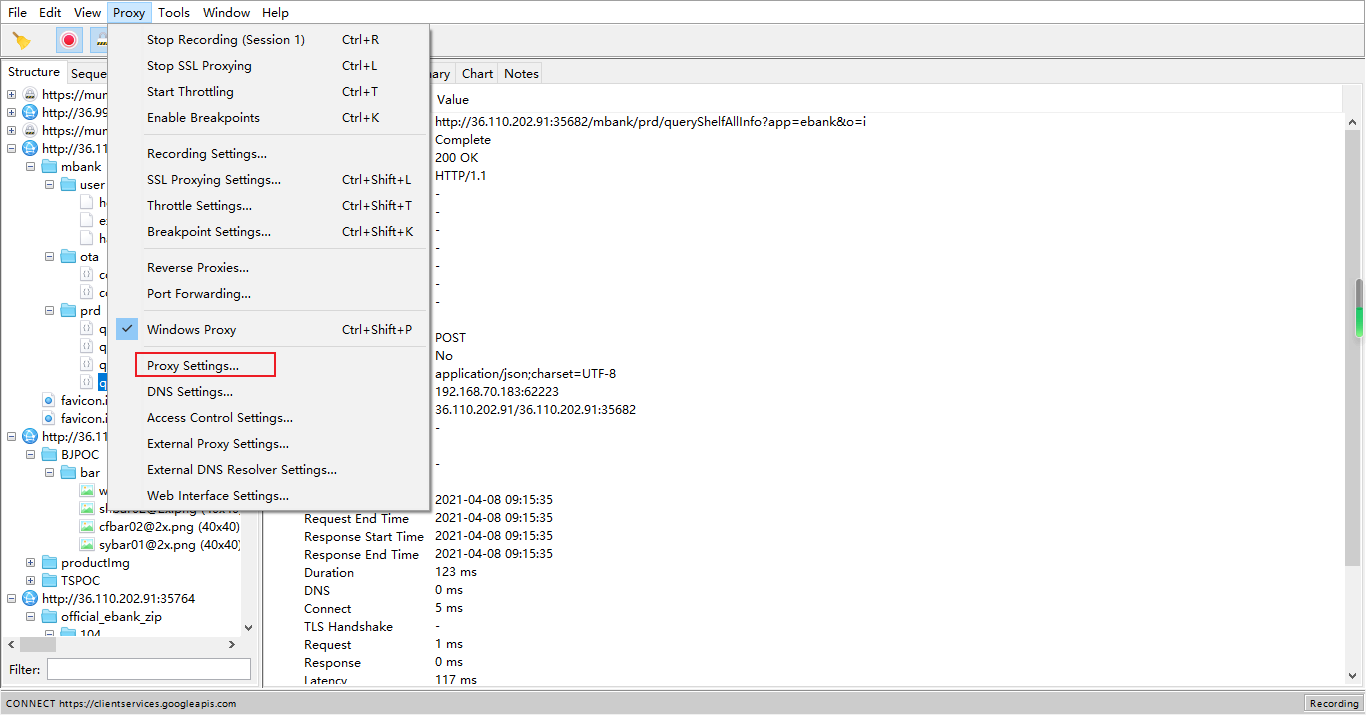The image size is (1366, 715).
Task: Click the user folder icon
Action: [68, 185]
